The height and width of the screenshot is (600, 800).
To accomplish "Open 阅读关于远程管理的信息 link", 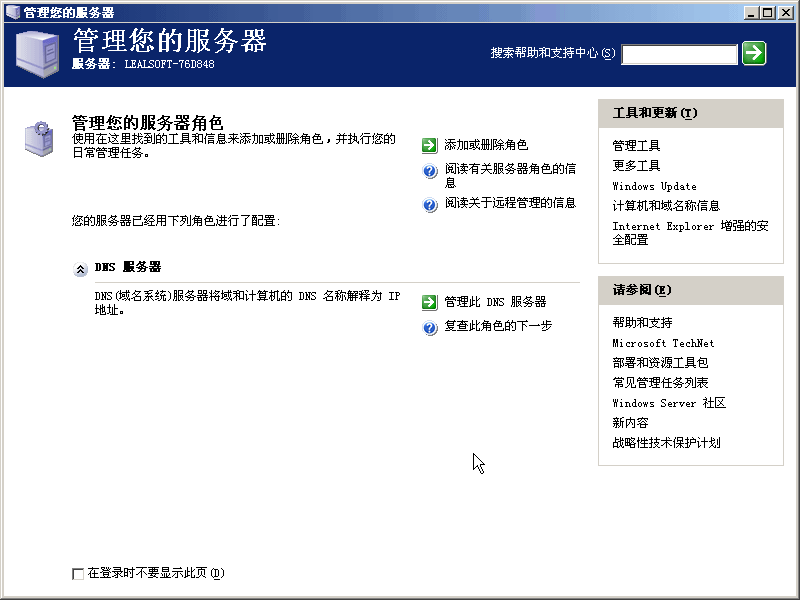I will [x=510, y=203].
